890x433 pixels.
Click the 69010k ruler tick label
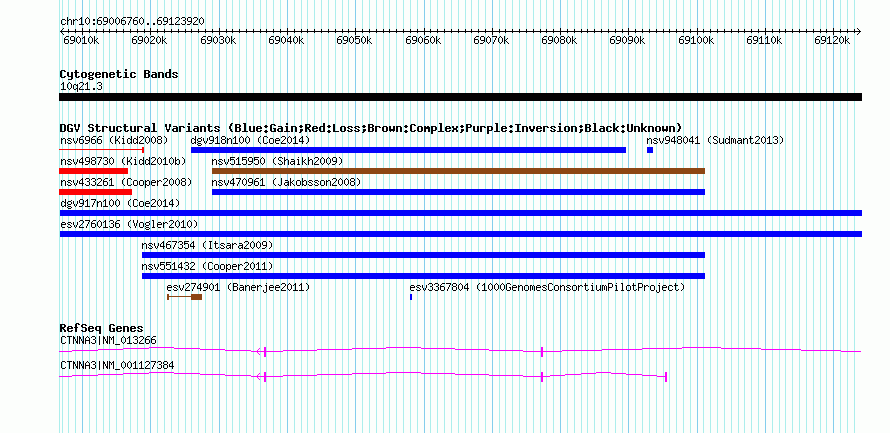[x=82, y=40]
